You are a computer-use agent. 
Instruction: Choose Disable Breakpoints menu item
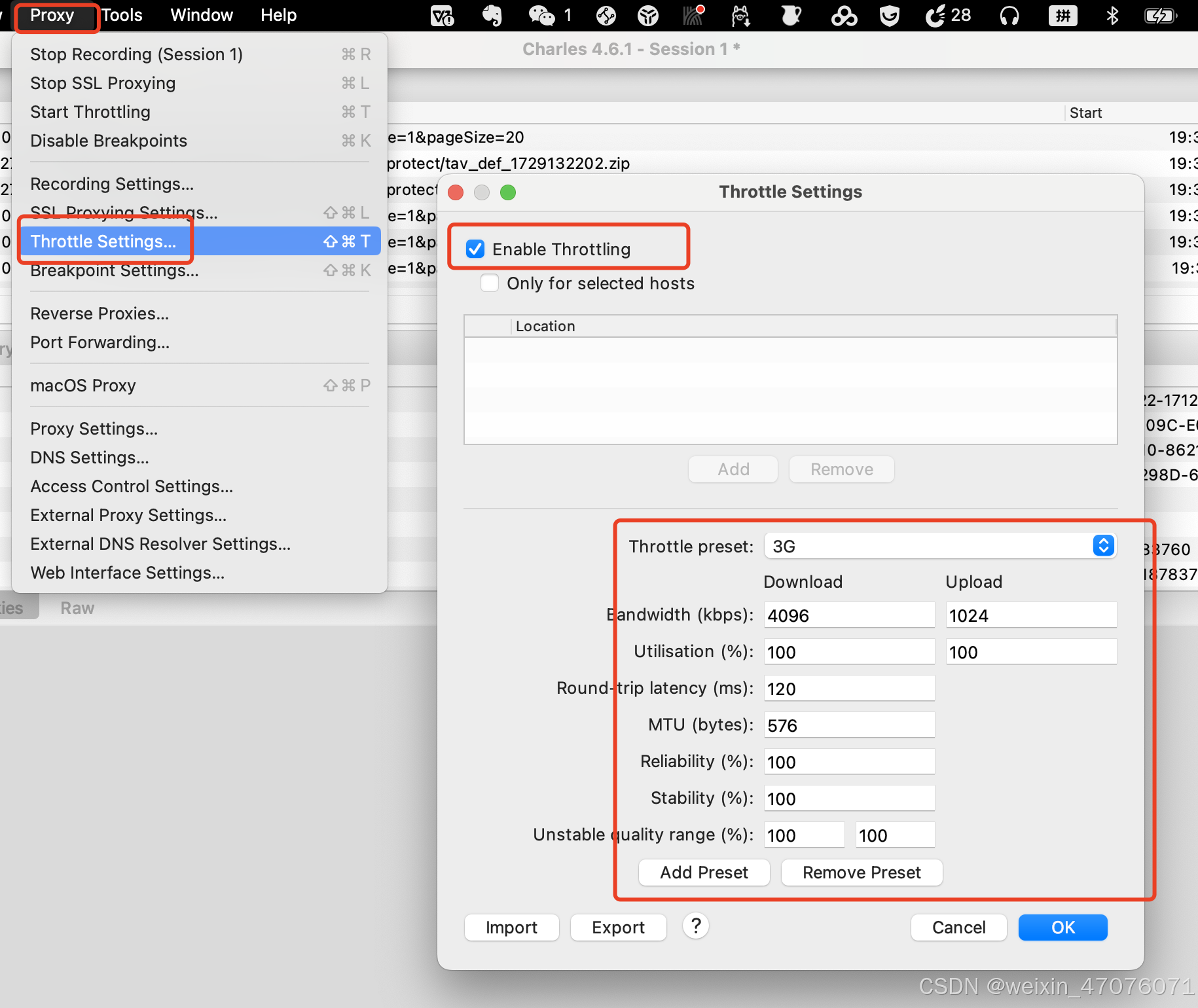[200, 141]
